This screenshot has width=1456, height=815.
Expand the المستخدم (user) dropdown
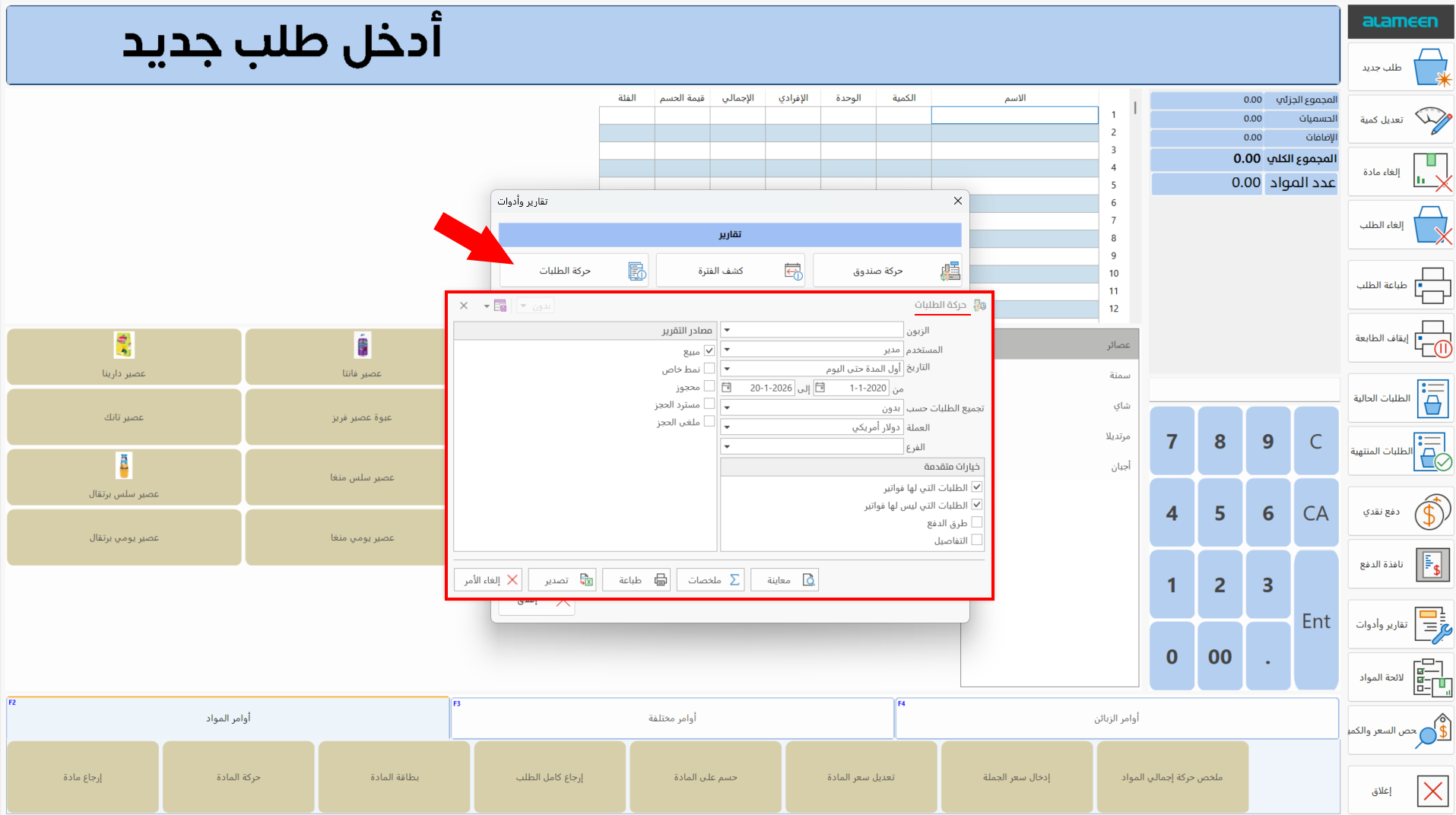[727, 350]
